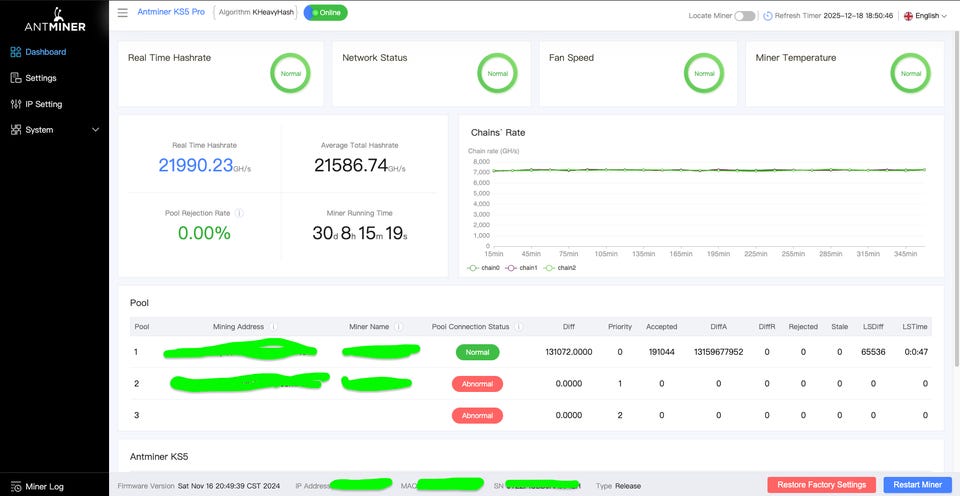The width and height of the screenshot is (960, 496).
Task: Toggle chain1 legend visibility
Action: (x=521, y=268)
